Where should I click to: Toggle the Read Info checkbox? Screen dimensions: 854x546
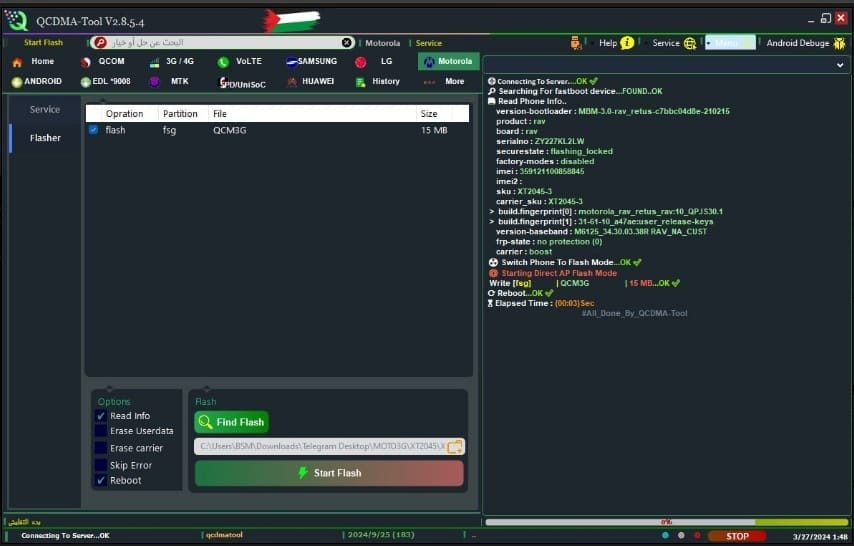[x=101, y=416]
